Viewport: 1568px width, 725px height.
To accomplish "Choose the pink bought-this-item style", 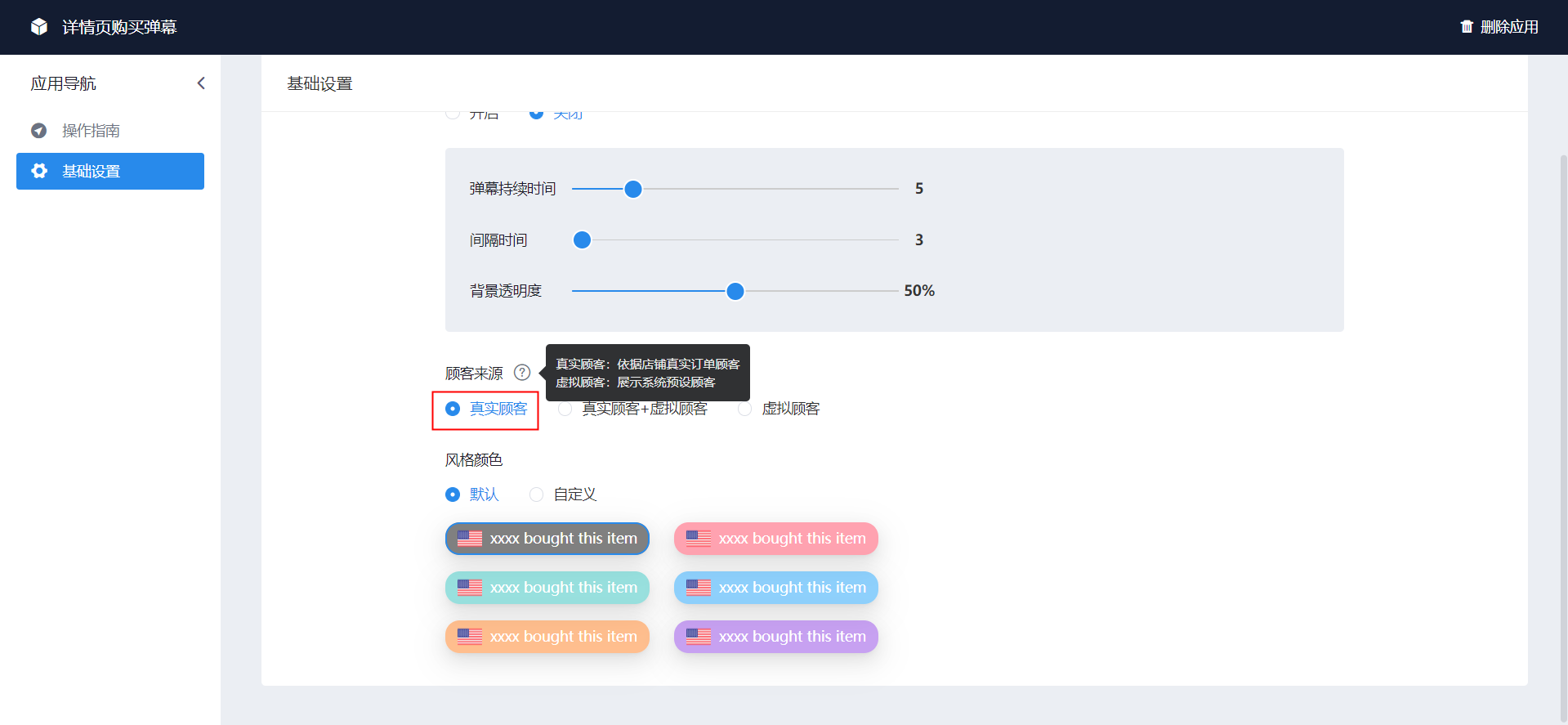I will pos(776,539).
